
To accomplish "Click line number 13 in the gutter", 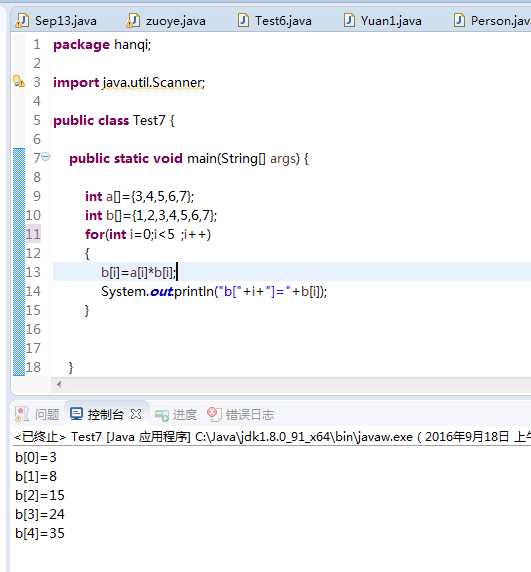I will coord(33,272).
